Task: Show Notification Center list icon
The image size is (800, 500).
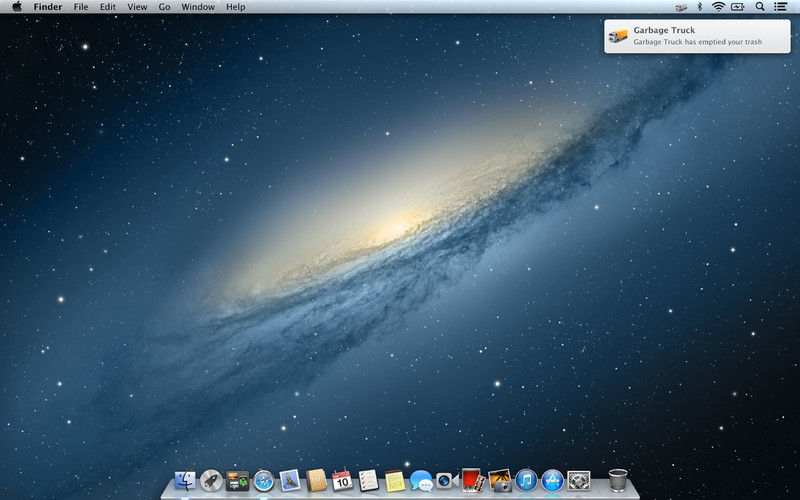Action: point(780,7)
